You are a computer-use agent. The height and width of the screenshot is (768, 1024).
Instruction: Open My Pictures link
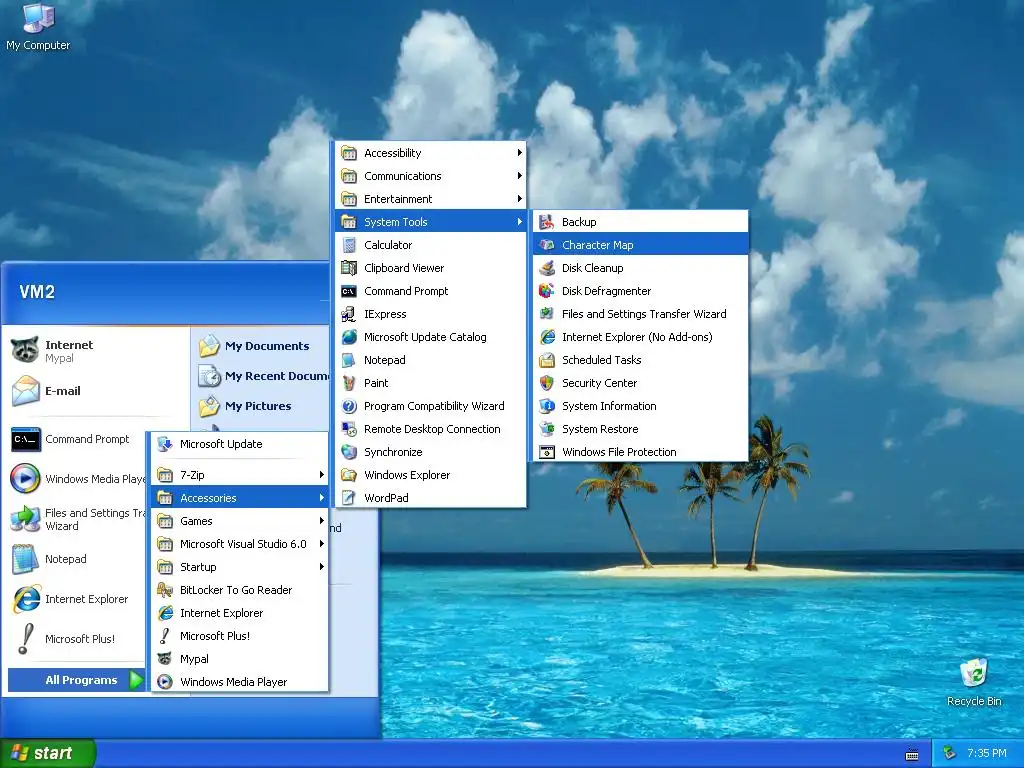[x=261, y=406]
